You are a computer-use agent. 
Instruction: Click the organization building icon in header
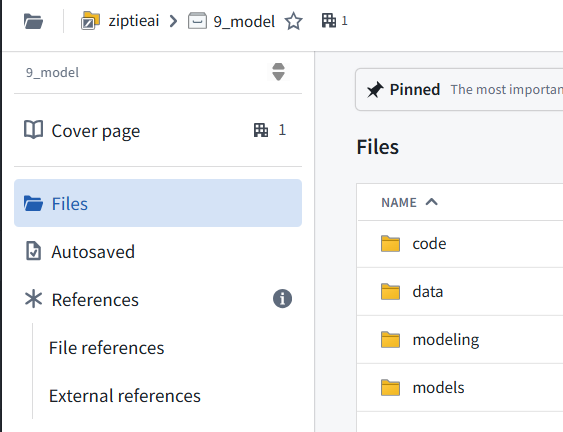(x=329, y=20)
